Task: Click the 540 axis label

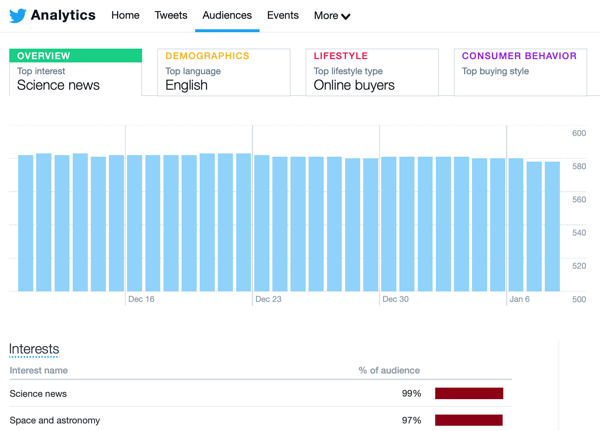Action: point(579,233)
